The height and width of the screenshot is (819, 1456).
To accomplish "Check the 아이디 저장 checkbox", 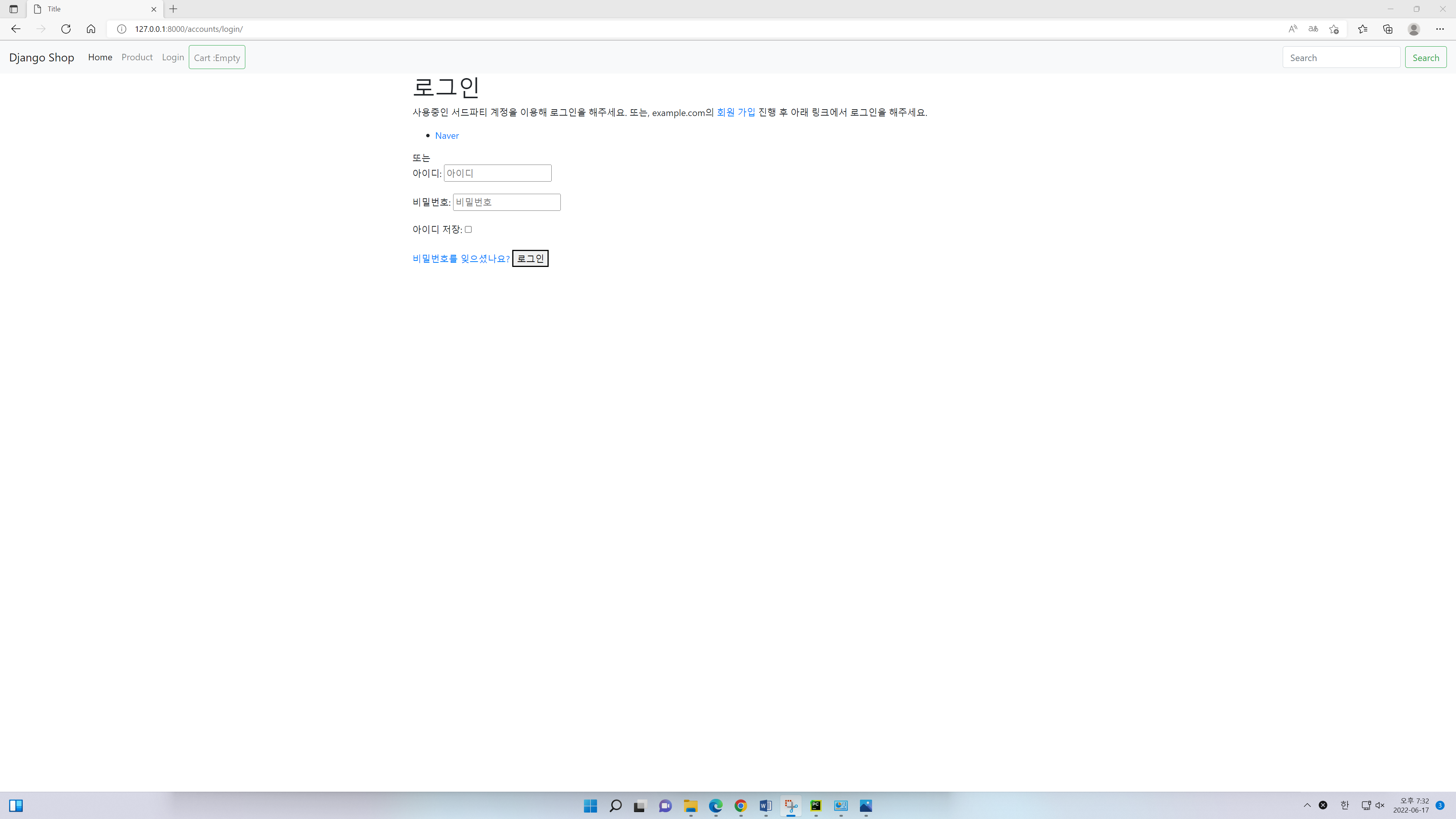I will coord(468,229).
